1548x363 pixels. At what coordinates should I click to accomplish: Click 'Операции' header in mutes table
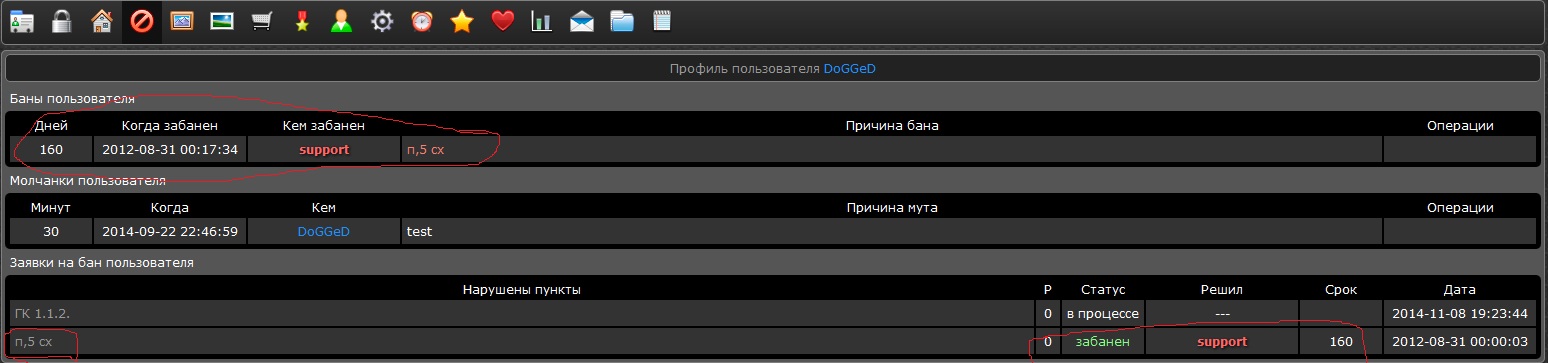(x=1460, y=208)
